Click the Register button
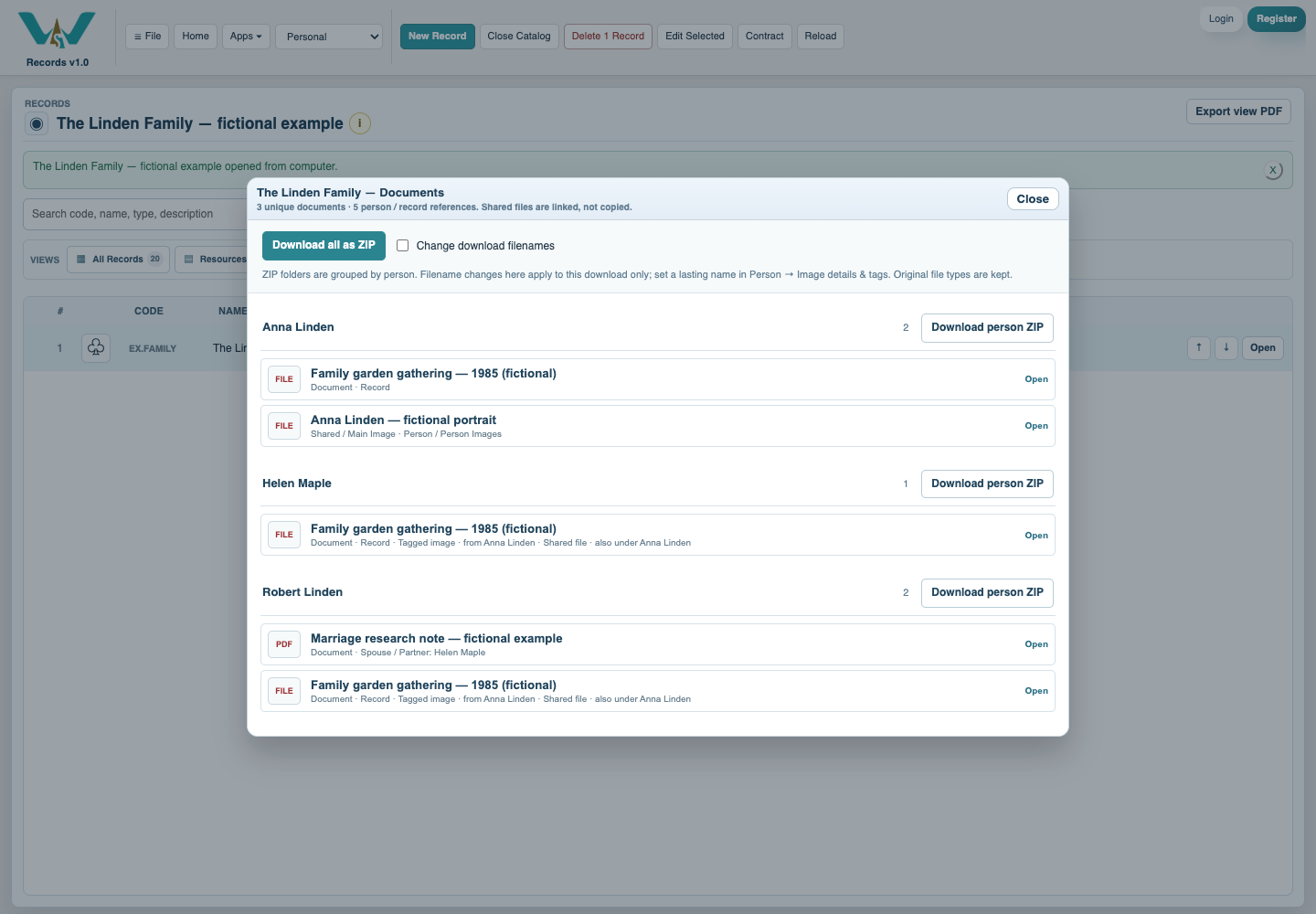The height and width of the screenshot is (914, 1316). coord(1277,19)
